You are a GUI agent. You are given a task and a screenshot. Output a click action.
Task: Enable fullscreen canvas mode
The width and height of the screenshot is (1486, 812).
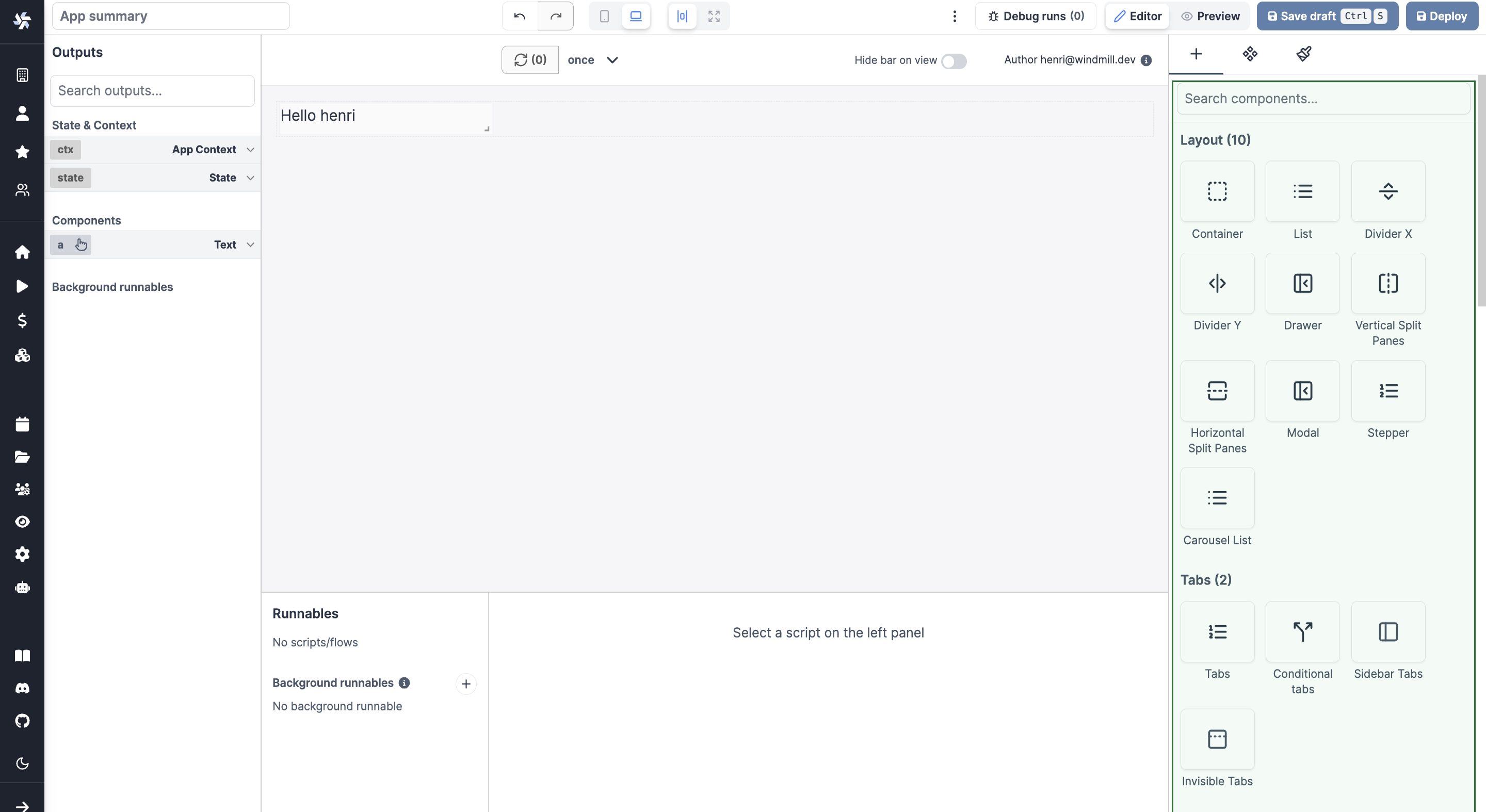click(713, 16)
